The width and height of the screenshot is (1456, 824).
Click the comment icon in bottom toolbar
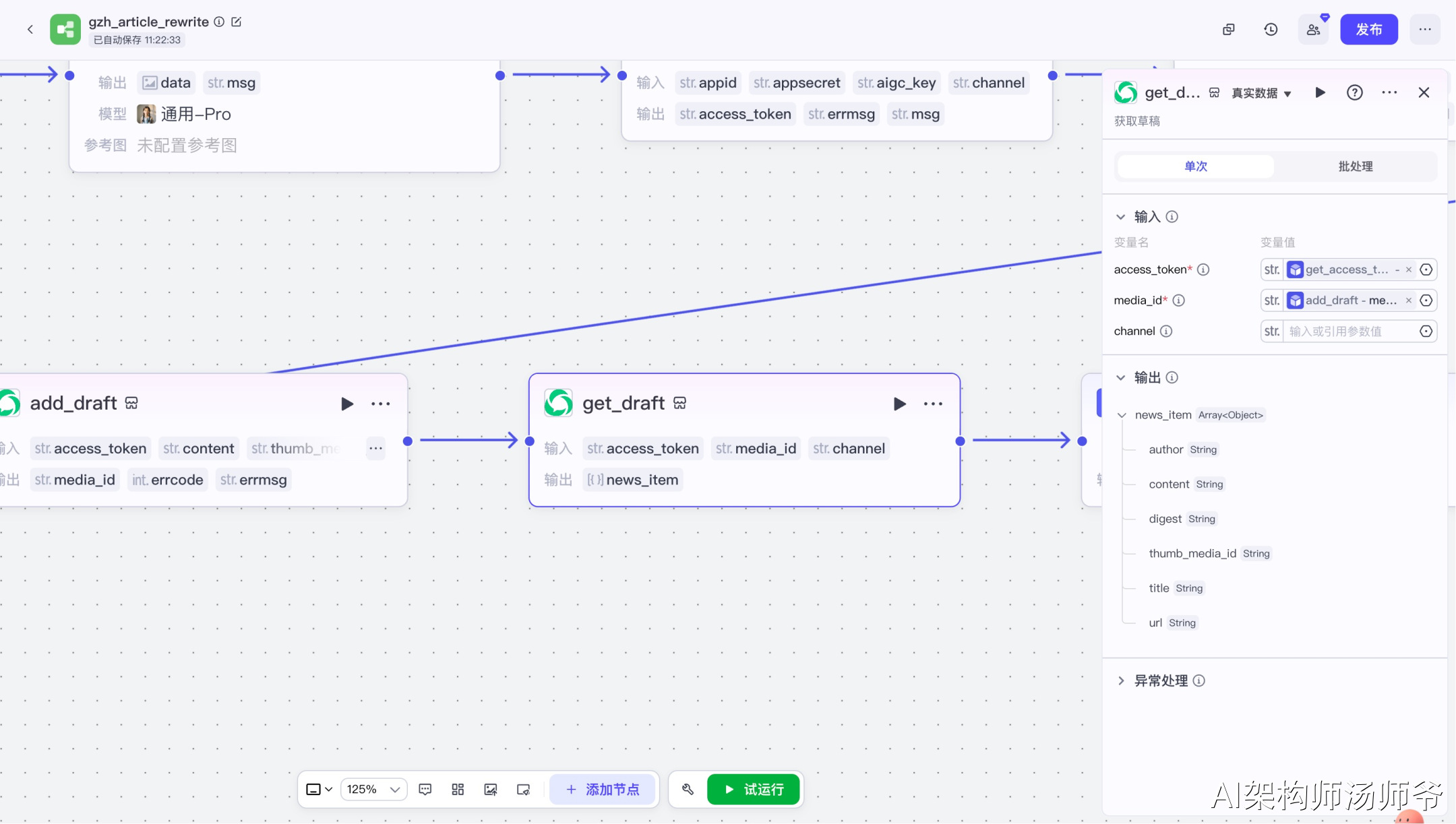pyautogui.click(x=425, y=789)
